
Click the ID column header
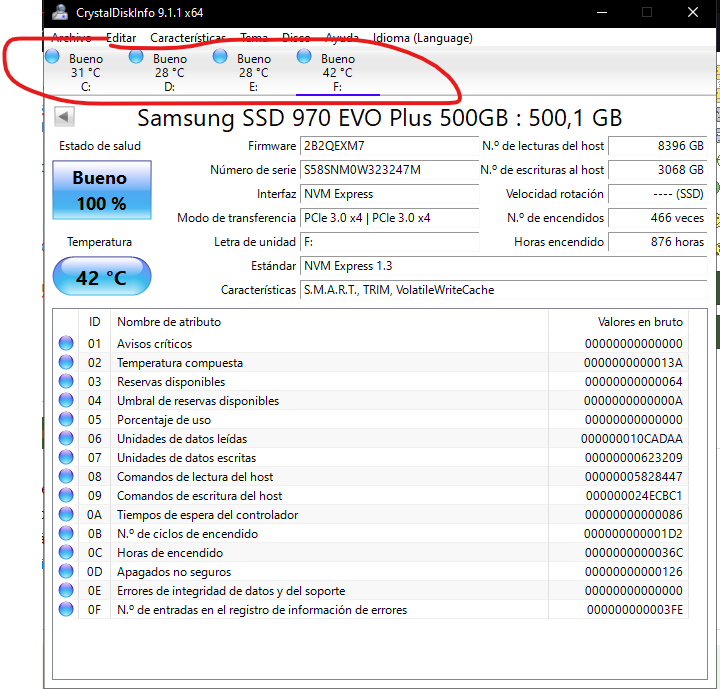94,322
